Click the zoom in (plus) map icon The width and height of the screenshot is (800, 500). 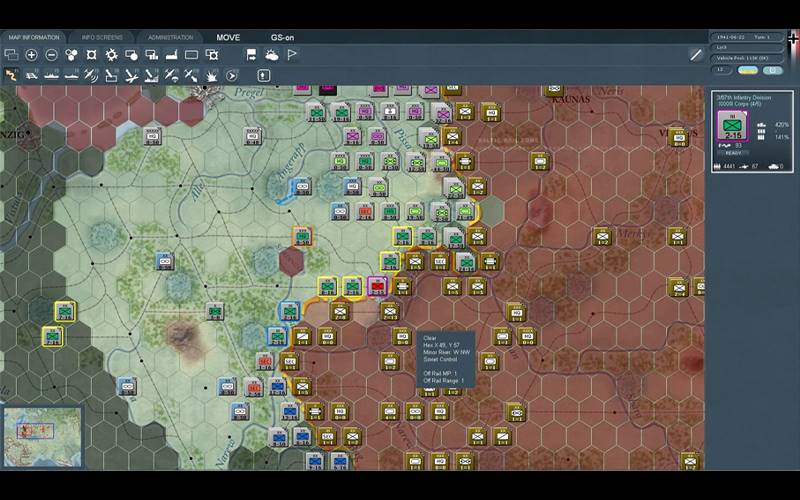point(32,55)
